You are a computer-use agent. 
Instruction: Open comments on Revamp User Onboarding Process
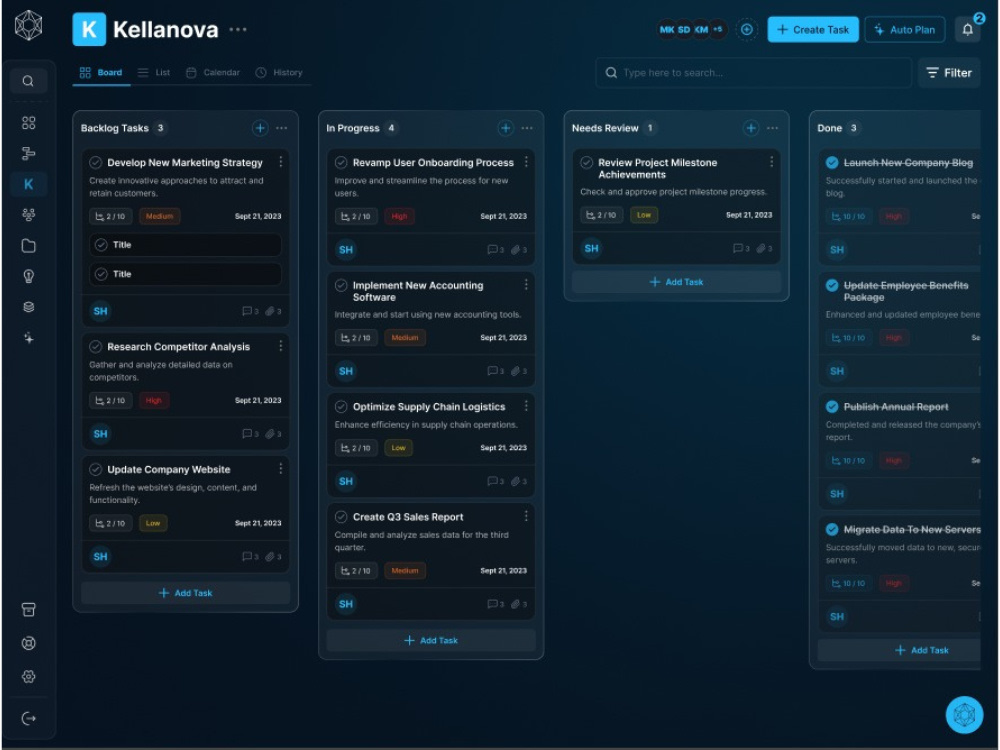tap(496, 249)
